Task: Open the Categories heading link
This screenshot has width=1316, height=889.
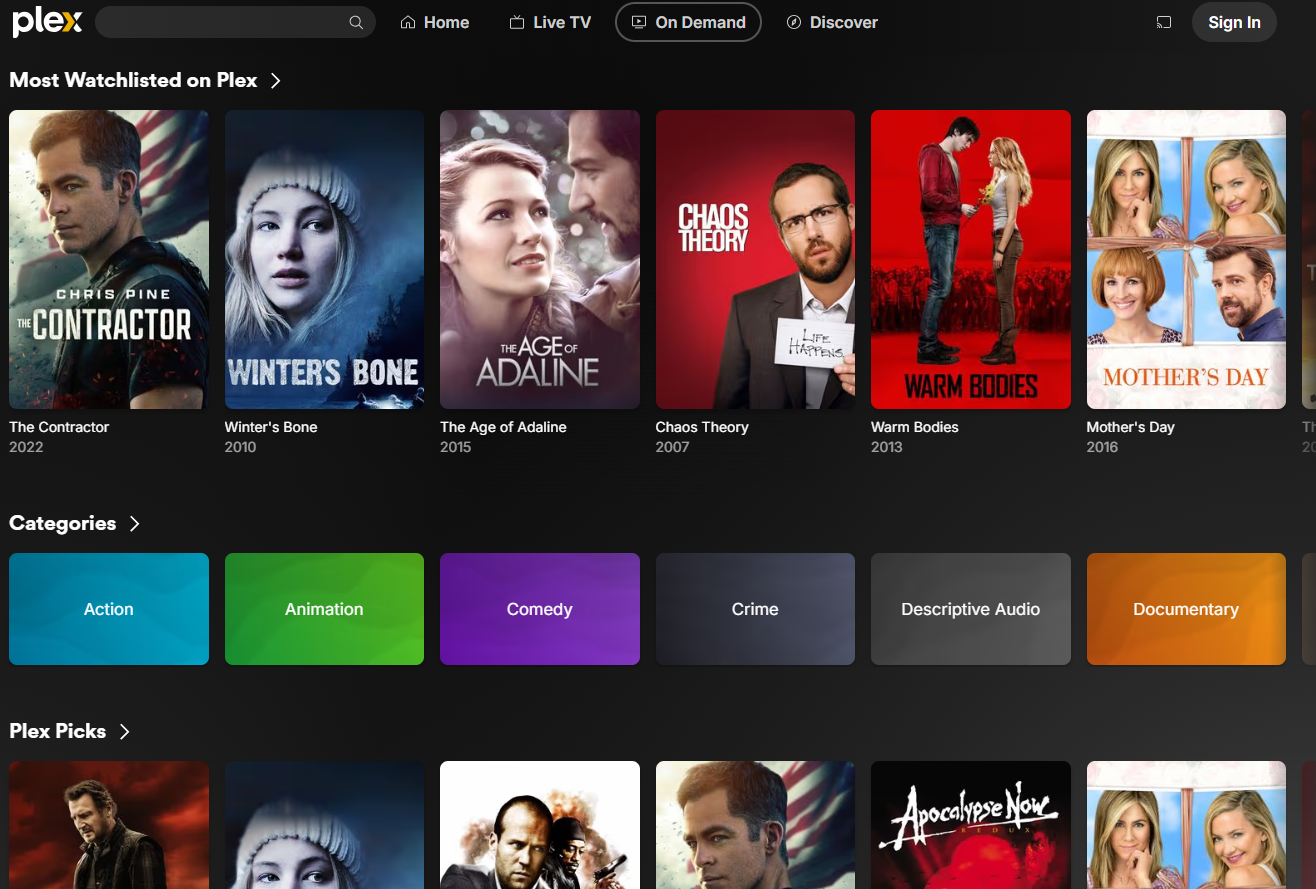Action: coord(62,523)
